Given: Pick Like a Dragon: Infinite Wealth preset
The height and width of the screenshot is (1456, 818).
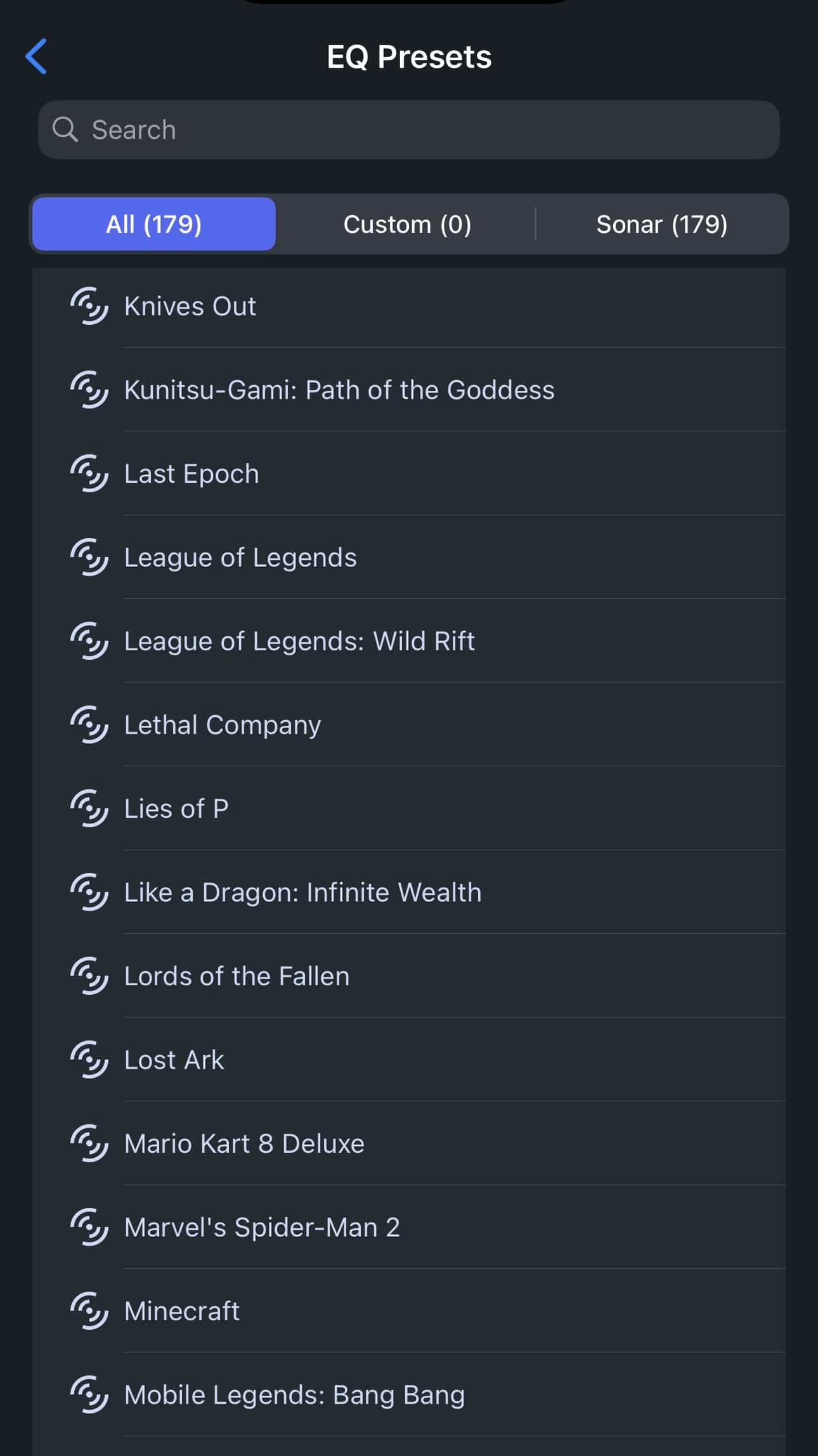Looking at the screenshot, I should tap(302, 892).
